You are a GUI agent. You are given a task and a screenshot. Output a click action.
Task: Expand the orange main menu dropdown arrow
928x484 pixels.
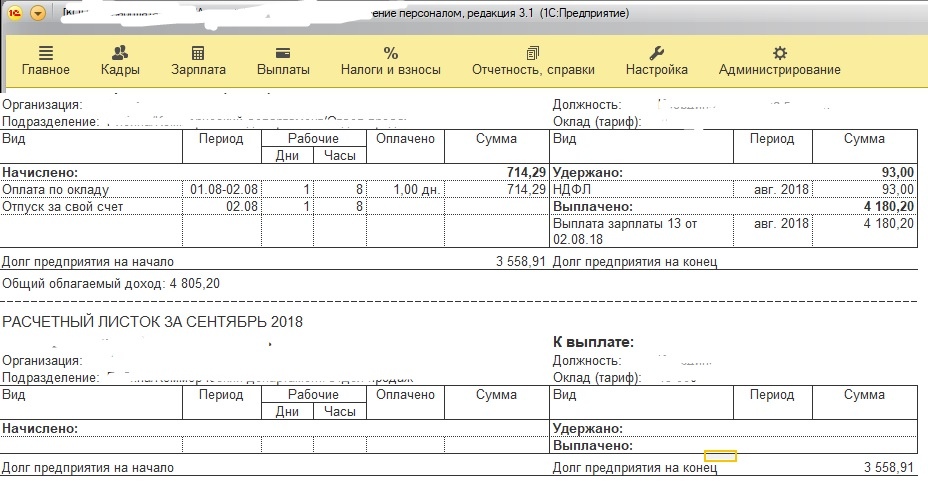pos(38,13)
